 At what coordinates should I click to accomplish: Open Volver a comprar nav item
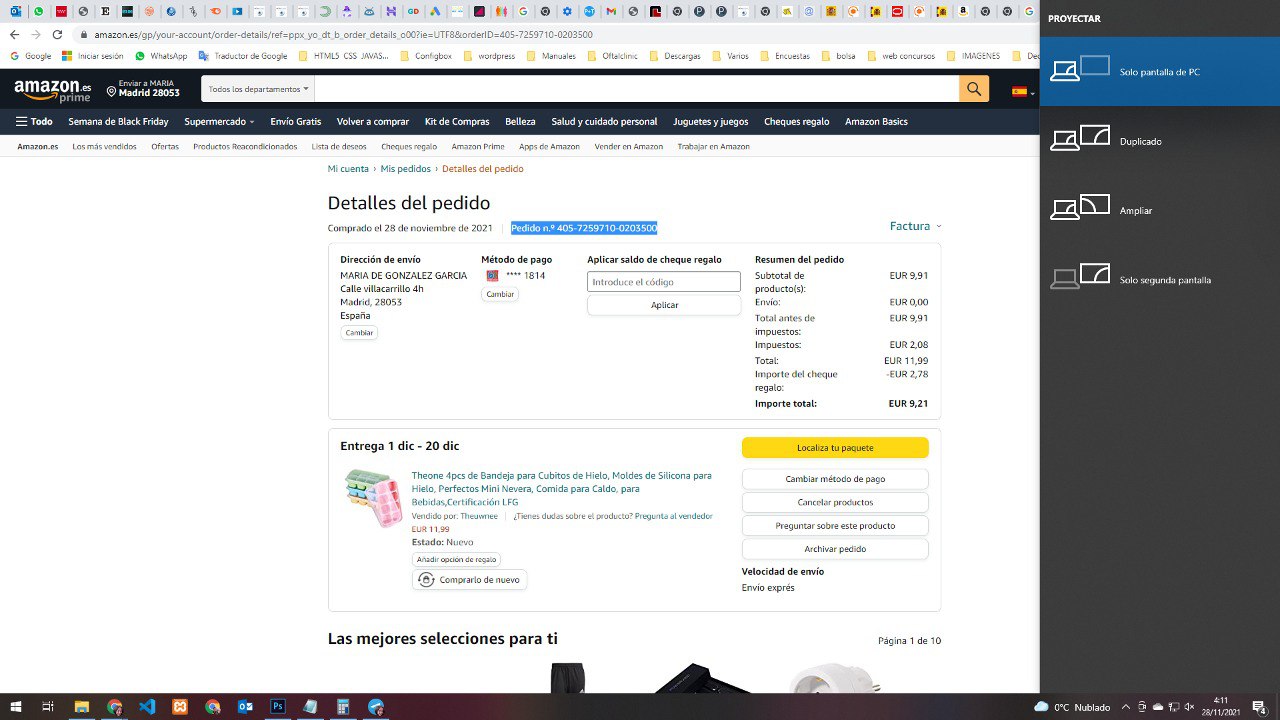pos(372,122)
